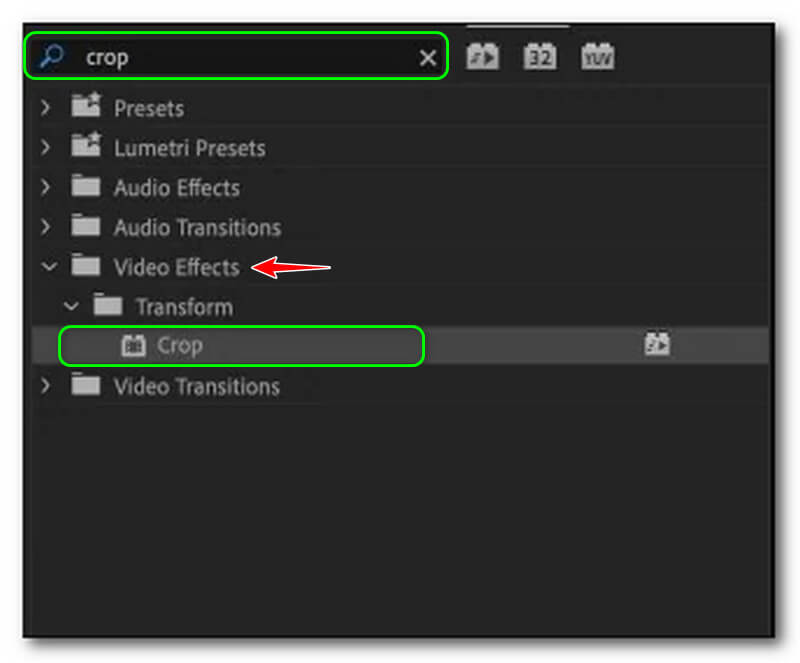Screen dimensions: 800x663
Task: Select the Transform folder label
Action: [x=184, y=307]
